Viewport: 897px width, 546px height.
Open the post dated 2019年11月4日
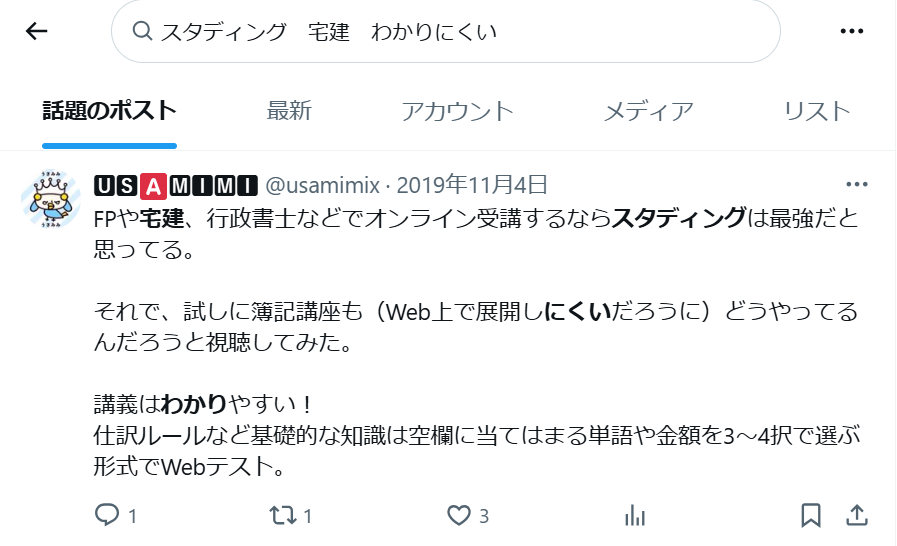[x=472, y=185]
